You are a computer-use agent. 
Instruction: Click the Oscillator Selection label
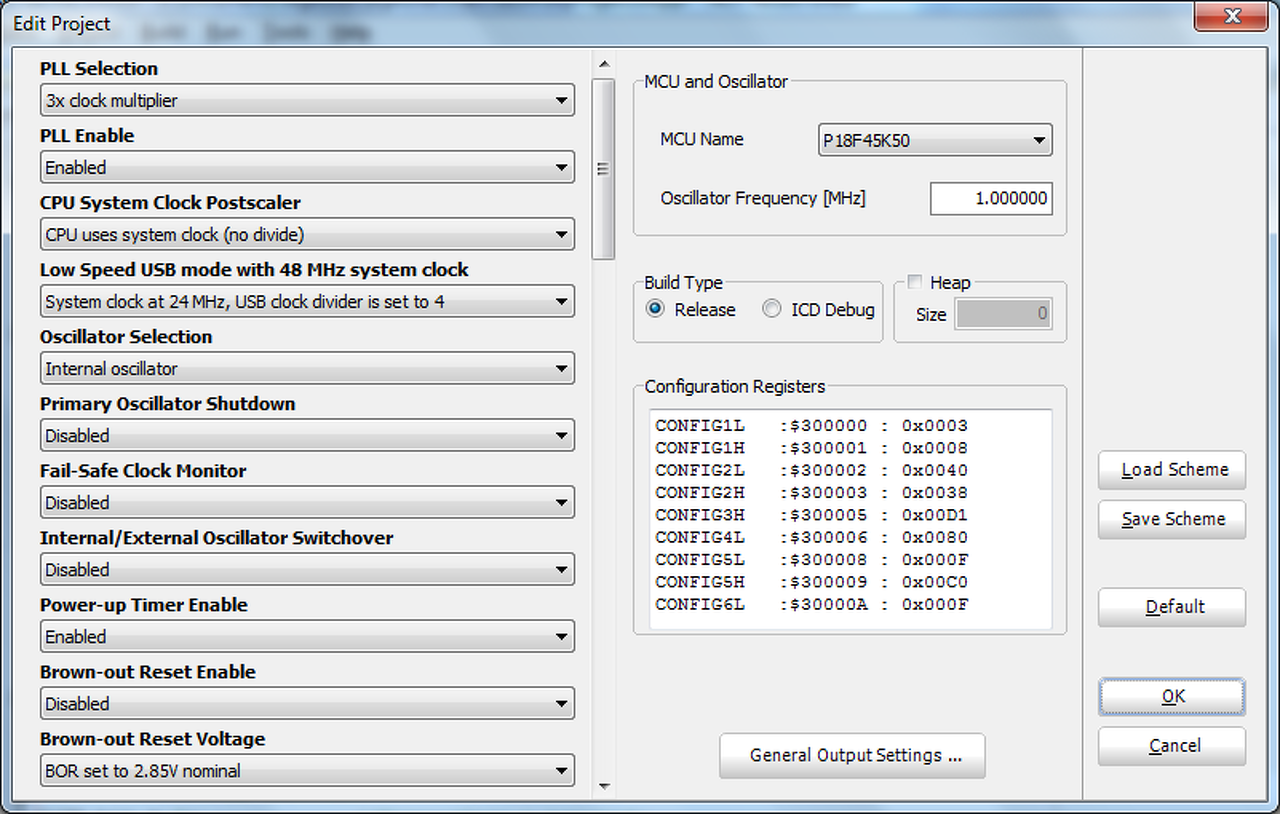(x=126, y=337)
